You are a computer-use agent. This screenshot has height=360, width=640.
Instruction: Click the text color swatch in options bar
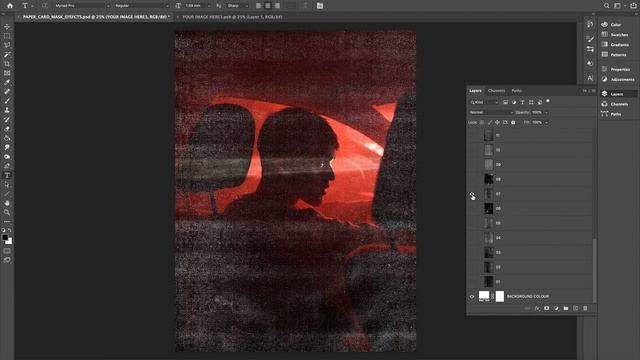coord(291,6)
